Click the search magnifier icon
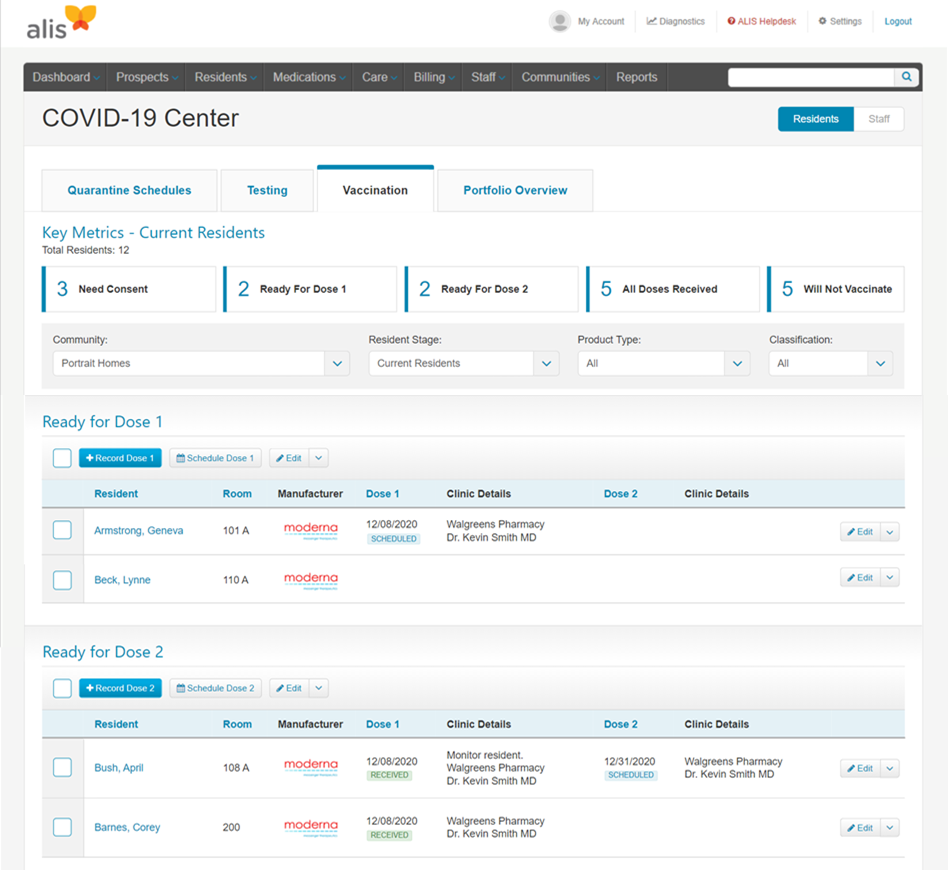 pos(906,77)
